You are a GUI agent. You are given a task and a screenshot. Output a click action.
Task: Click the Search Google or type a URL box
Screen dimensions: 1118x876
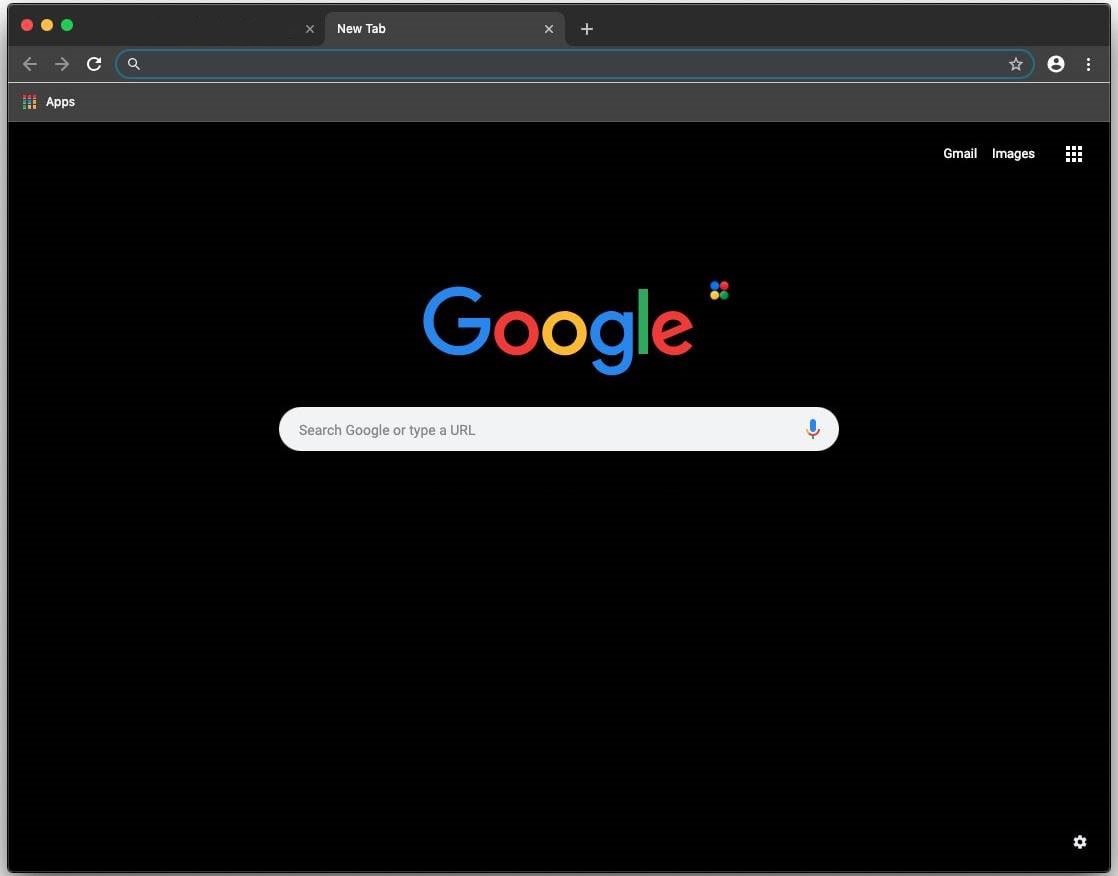558,429
